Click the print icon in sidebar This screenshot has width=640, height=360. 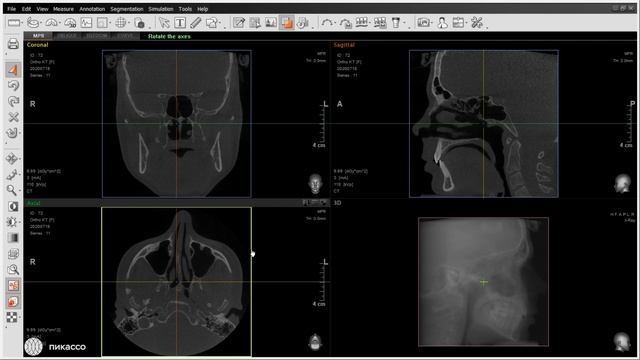click(13, 44)
